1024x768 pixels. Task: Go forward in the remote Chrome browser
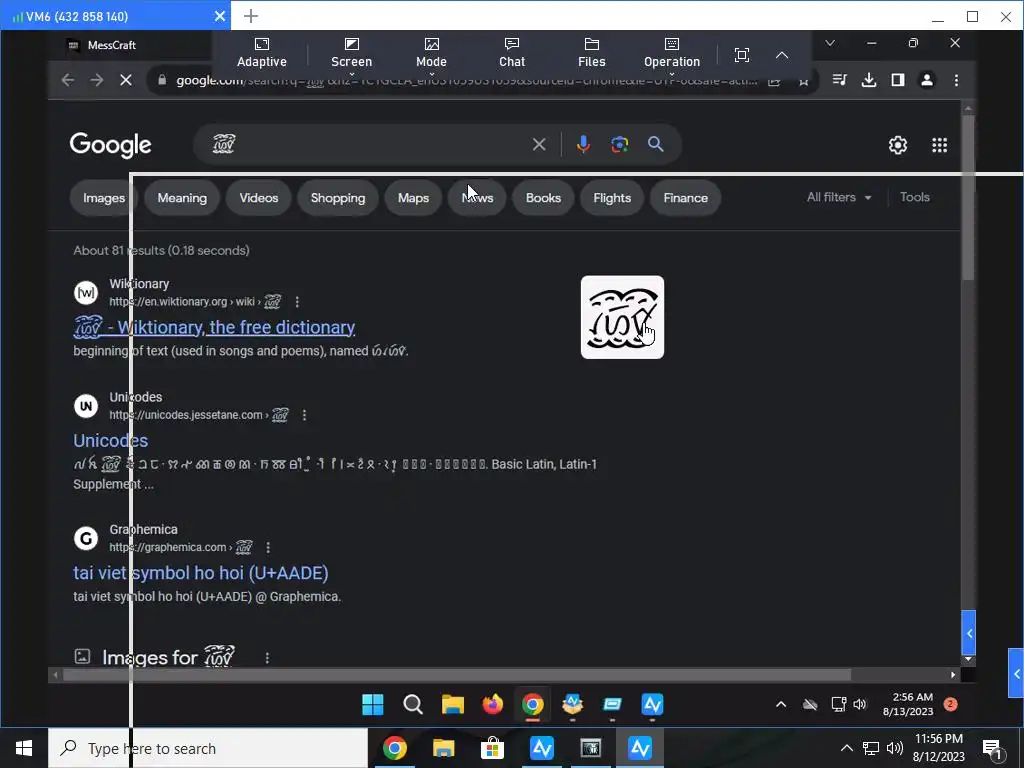97,80
